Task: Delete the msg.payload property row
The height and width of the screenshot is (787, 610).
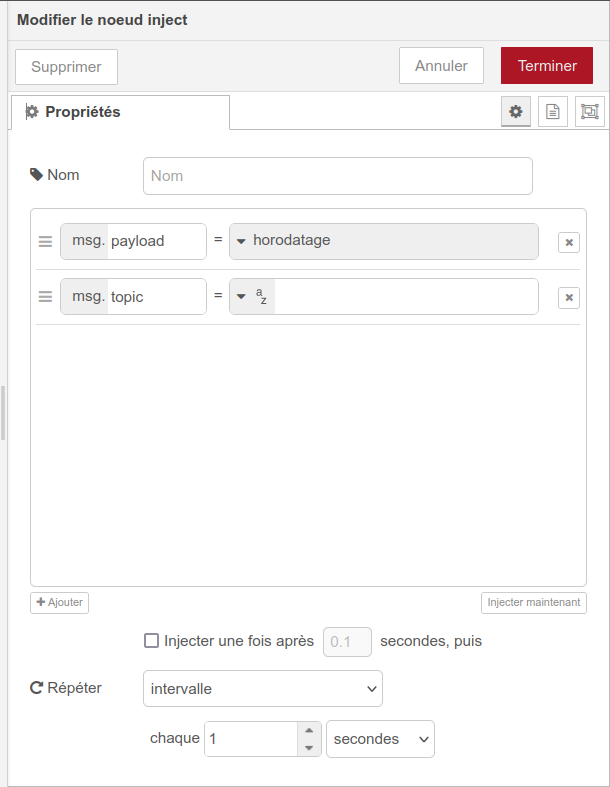Action: pos(568,242)
